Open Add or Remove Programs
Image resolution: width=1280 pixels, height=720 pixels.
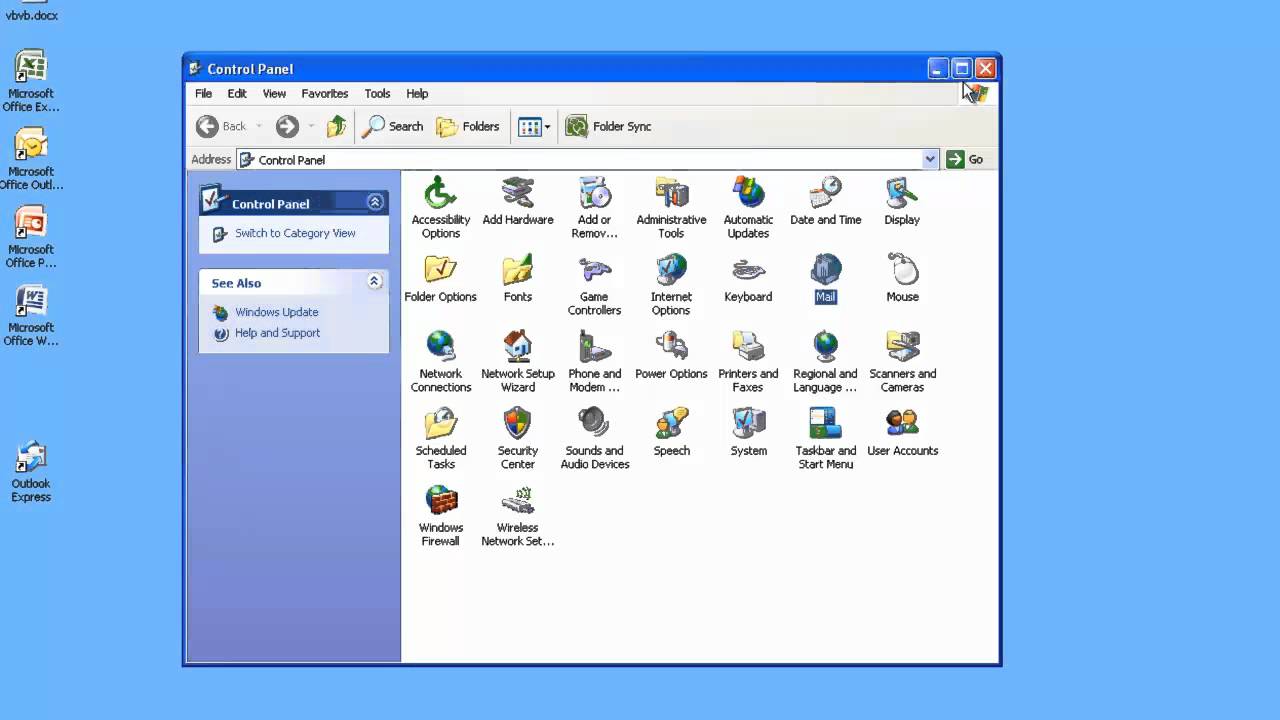[594, 207]
